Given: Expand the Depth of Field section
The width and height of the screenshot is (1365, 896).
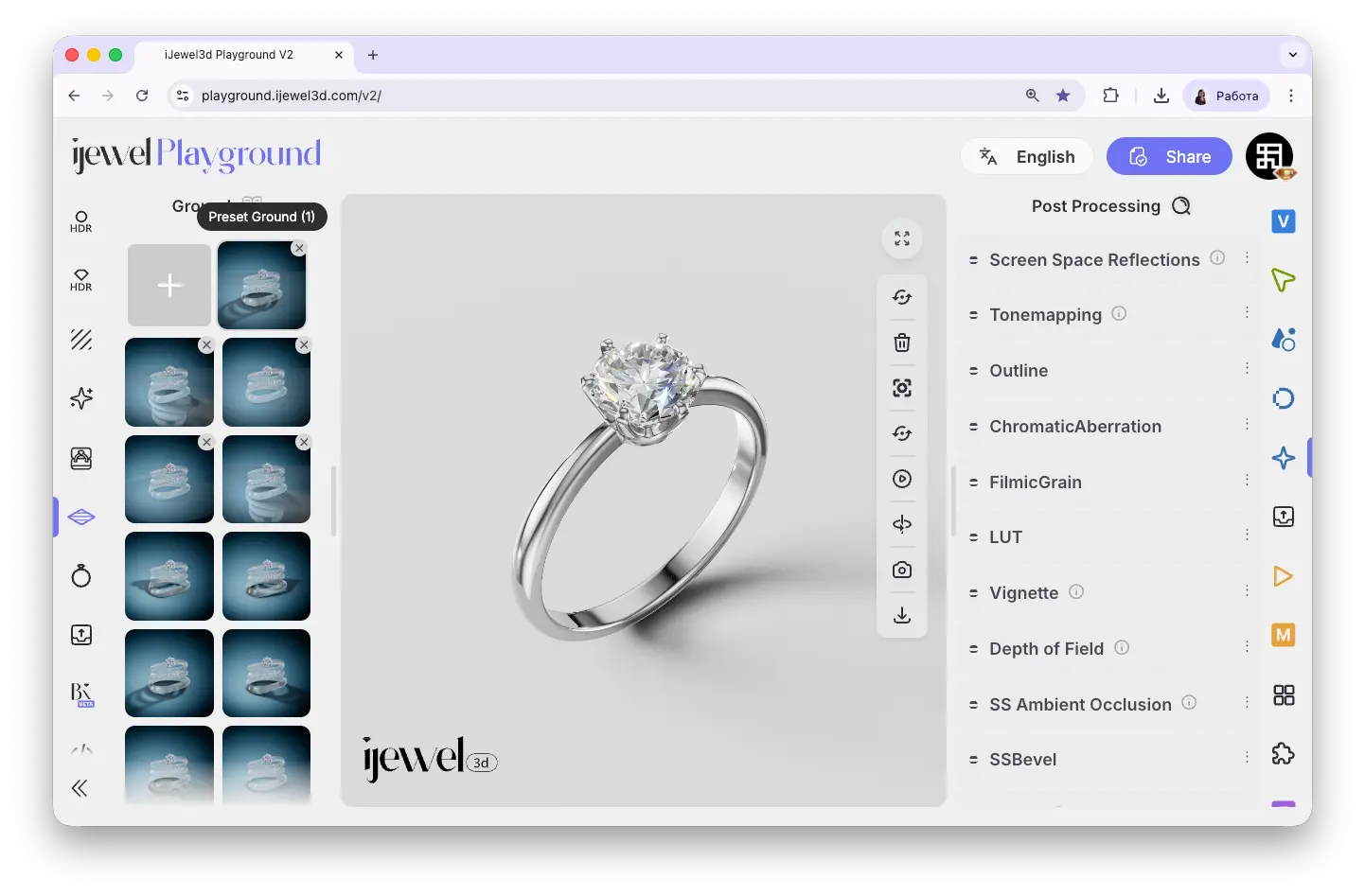Looking at the screenshot, I should tap(1108, 649).
